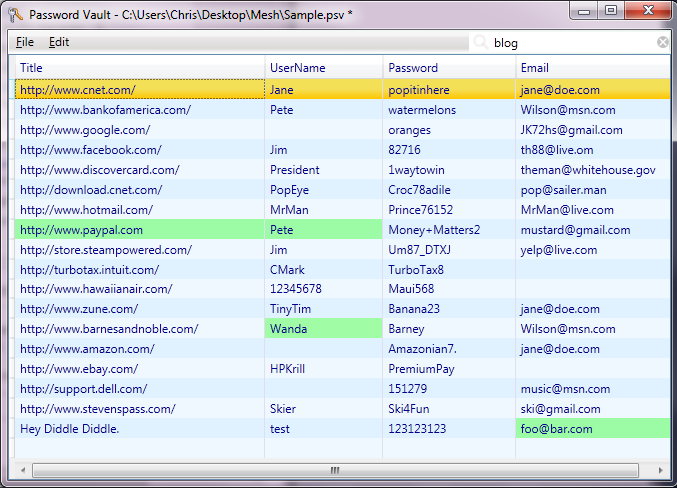Sort by the Title column header
Viewport: 677px width, 488px height.
[x=140, y=68]
